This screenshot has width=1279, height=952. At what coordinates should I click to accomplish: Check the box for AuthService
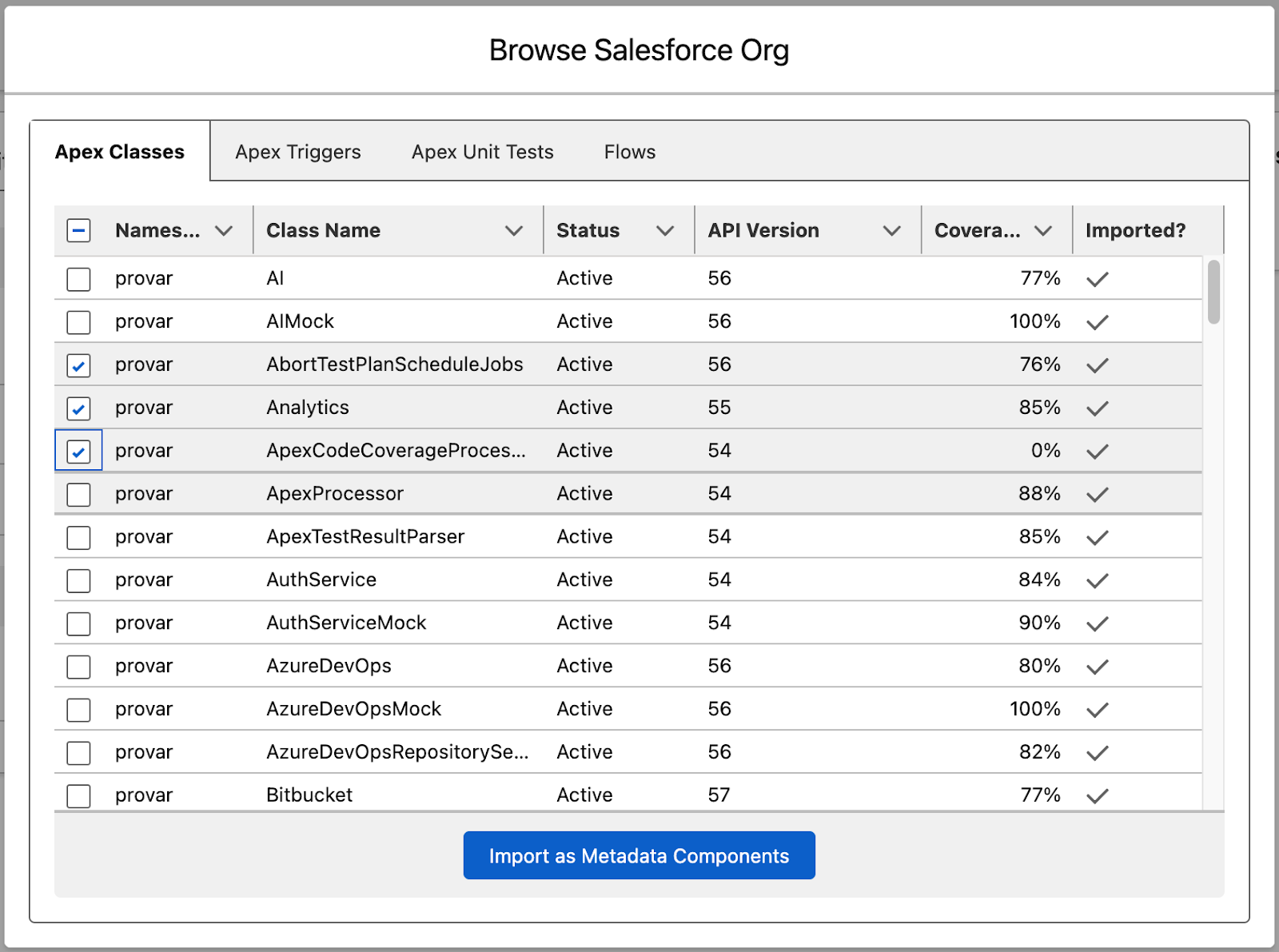tap(78, 581)
